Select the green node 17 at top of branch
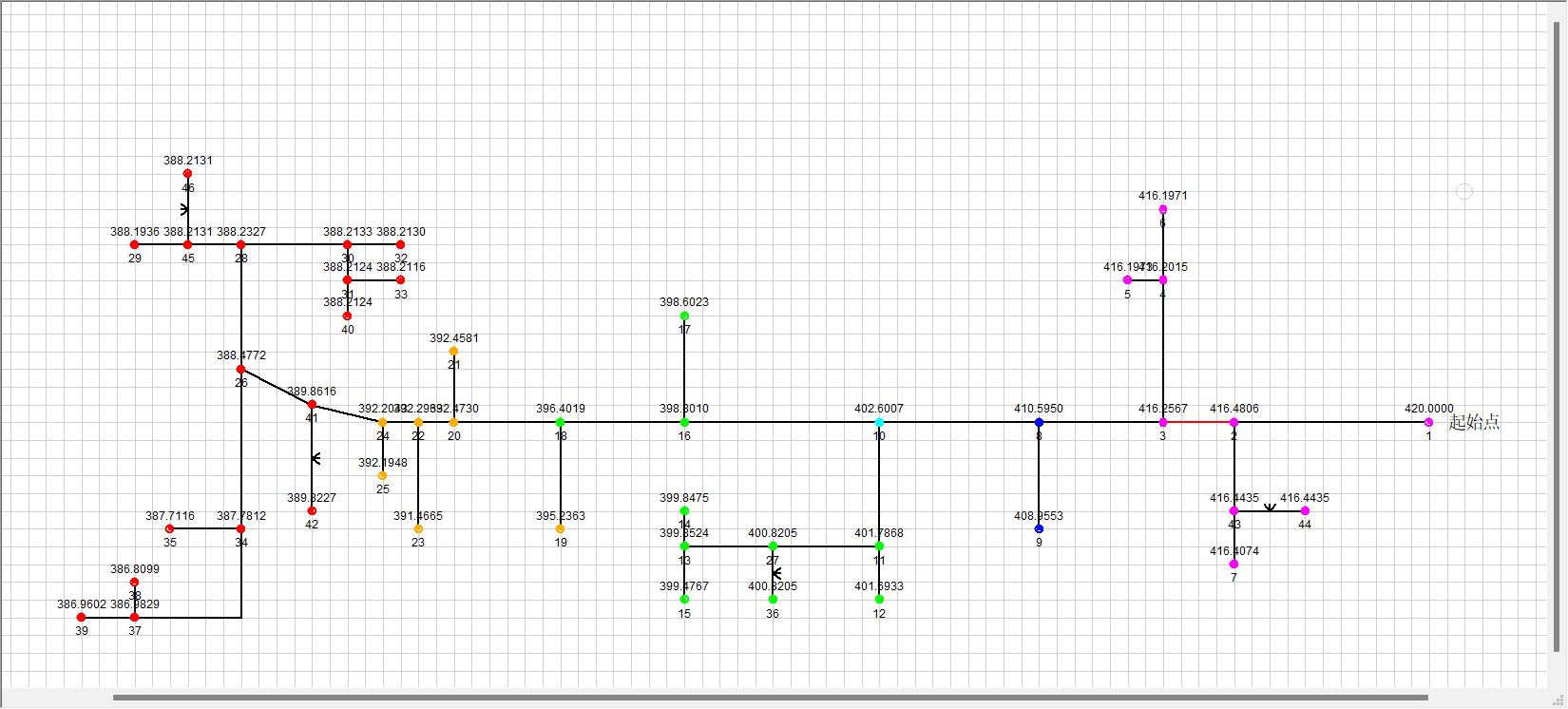This screenshot has width=1568, height=709. tap(684, 316)
